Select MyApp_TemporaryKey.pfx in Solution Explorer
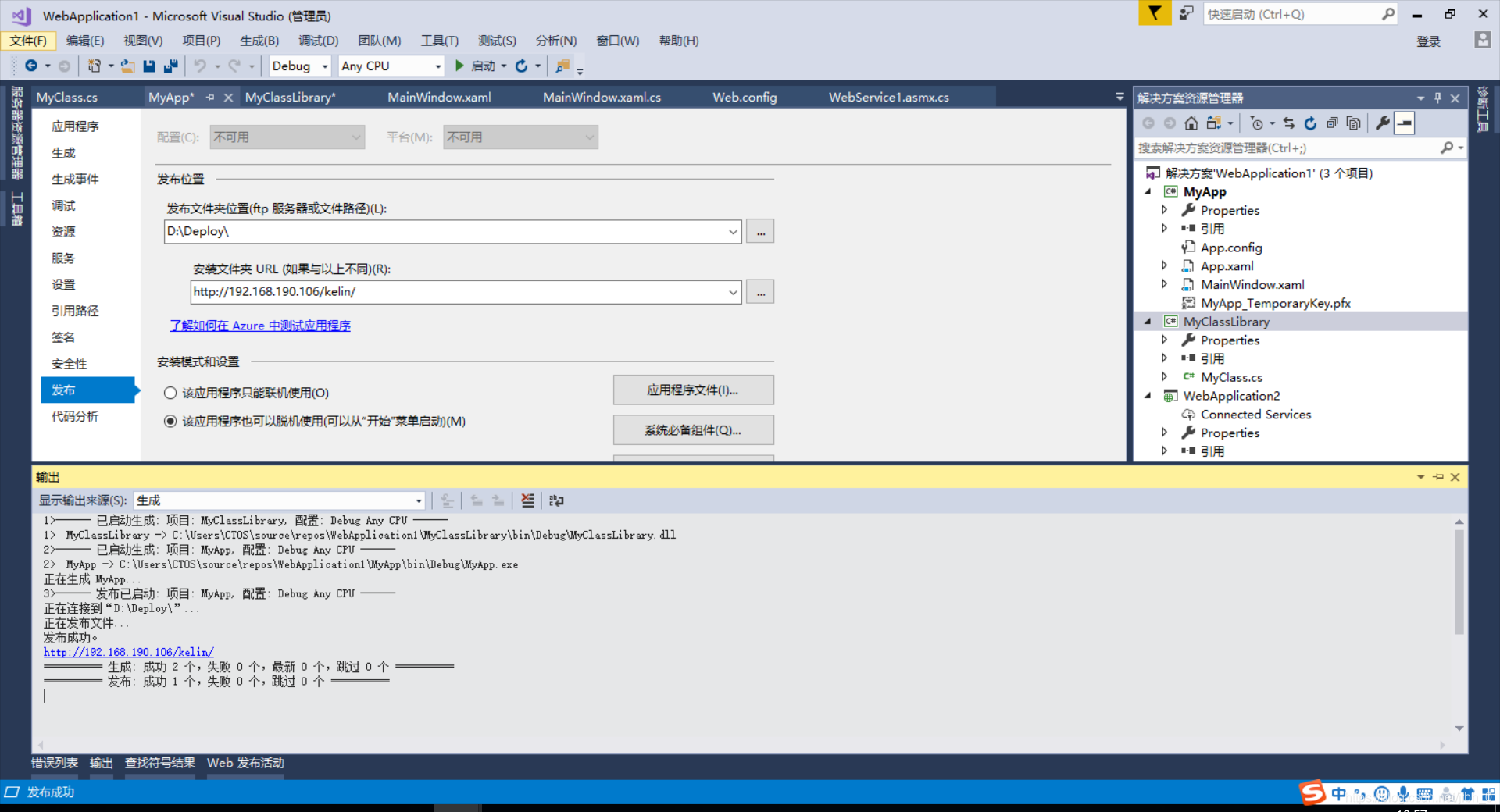 (1275, 303)
